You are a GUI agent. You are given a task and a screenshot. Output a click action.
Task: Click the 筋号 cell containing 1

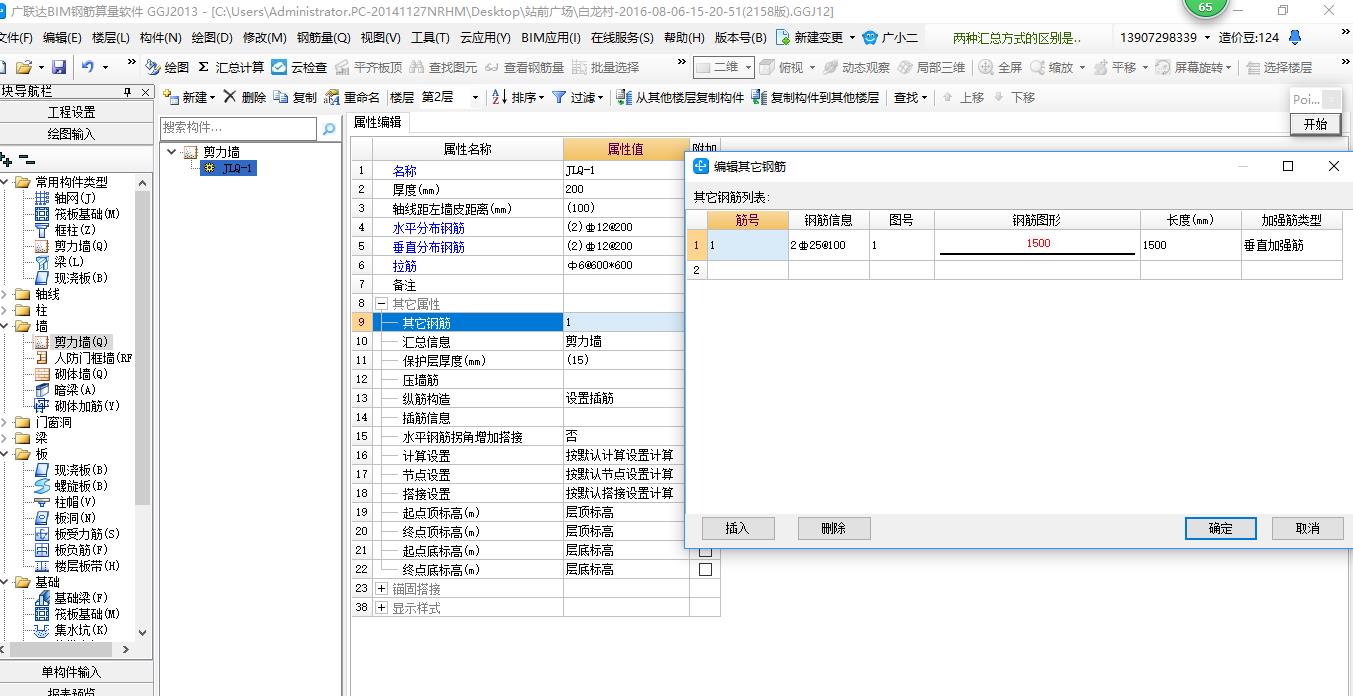(x=747, y=245)
